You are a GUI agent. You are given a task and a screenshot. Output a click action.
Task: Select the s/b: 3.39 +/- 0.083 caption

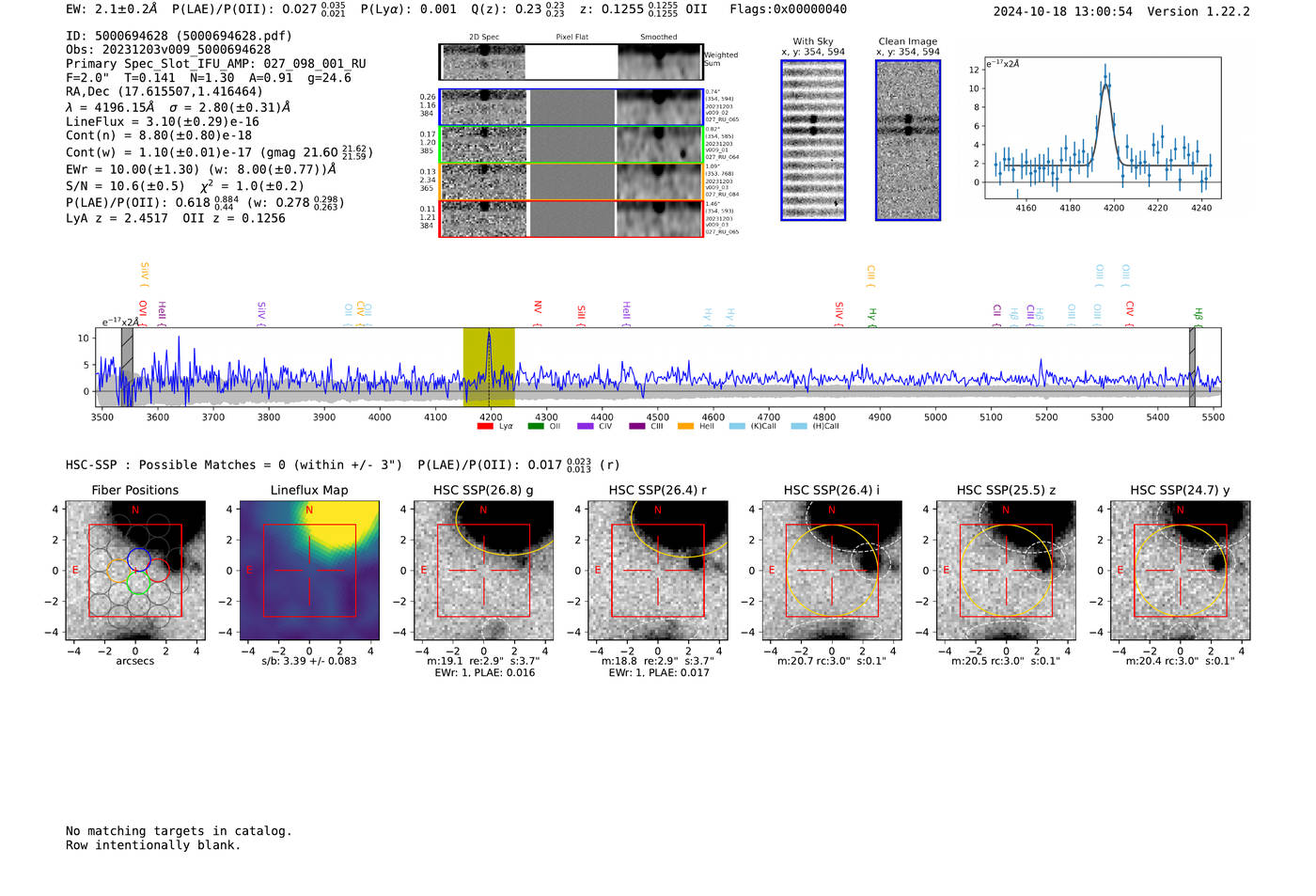coord(309,661)
